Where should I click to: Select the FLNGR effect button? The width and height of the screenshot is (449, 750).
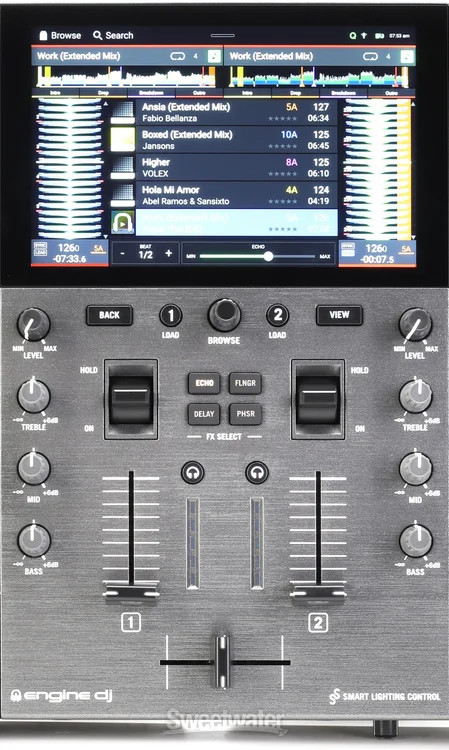tap(245, 383)
